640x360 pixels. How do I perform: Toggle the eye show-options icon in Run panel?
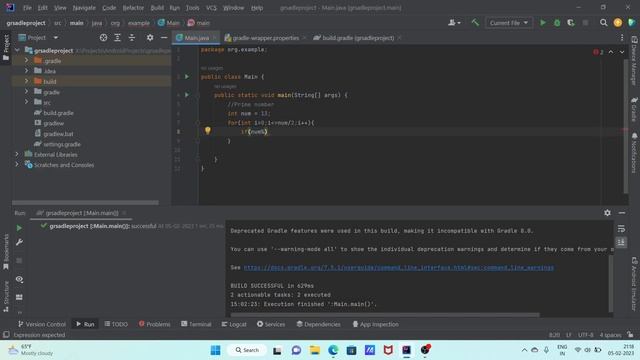19,279
